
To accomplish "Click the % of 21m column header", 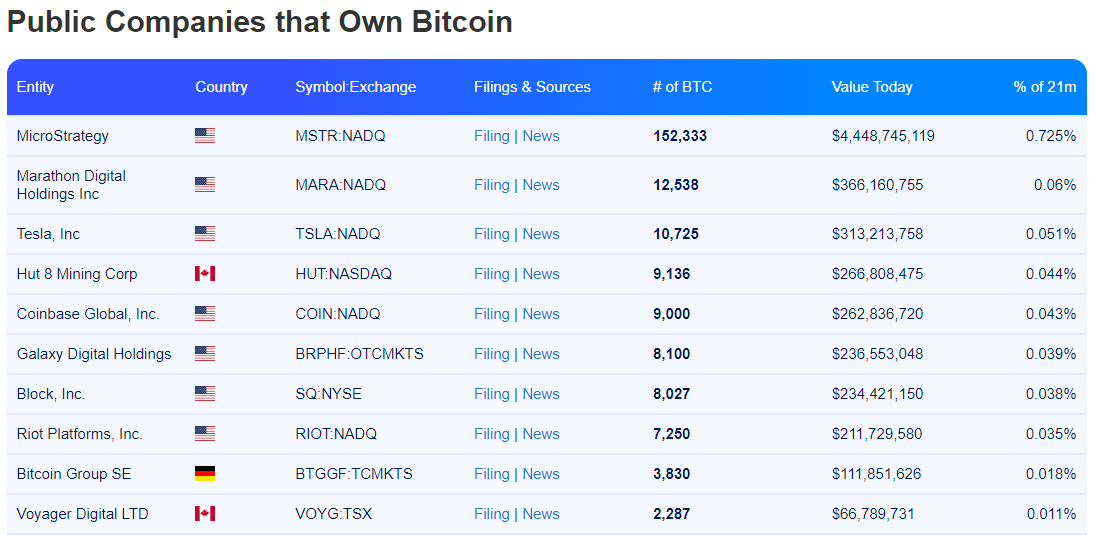I will (x=1045, y=87).
